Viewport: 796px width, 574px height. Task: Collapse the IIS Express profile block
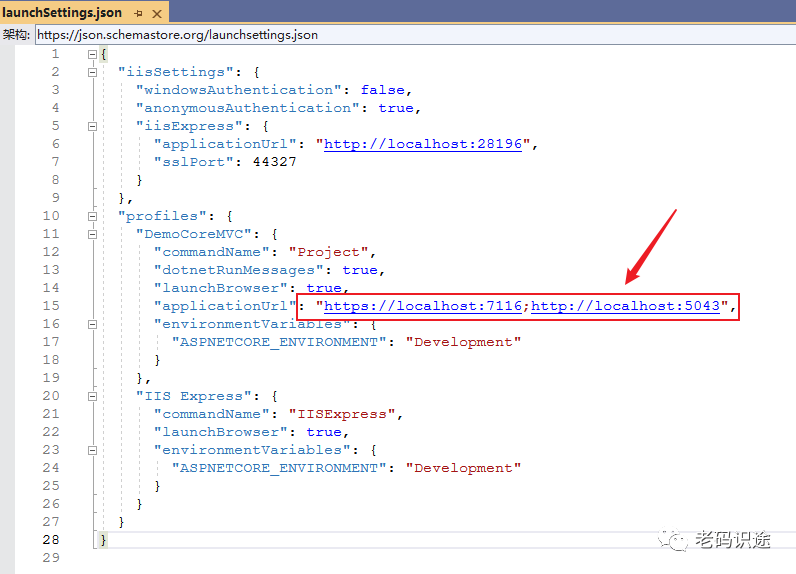[x=92, y=396]
